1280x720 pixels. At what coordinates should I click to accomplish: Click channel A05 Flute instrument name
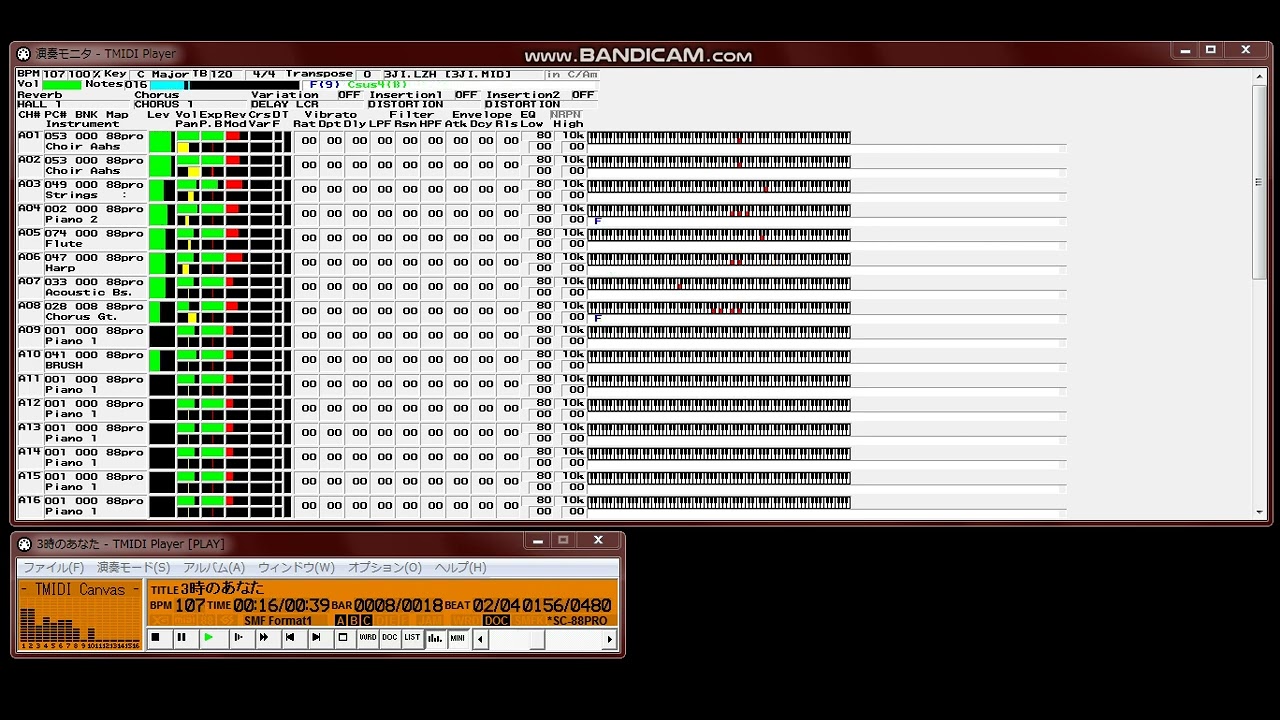pyautogui.click(x=64, y=244)
